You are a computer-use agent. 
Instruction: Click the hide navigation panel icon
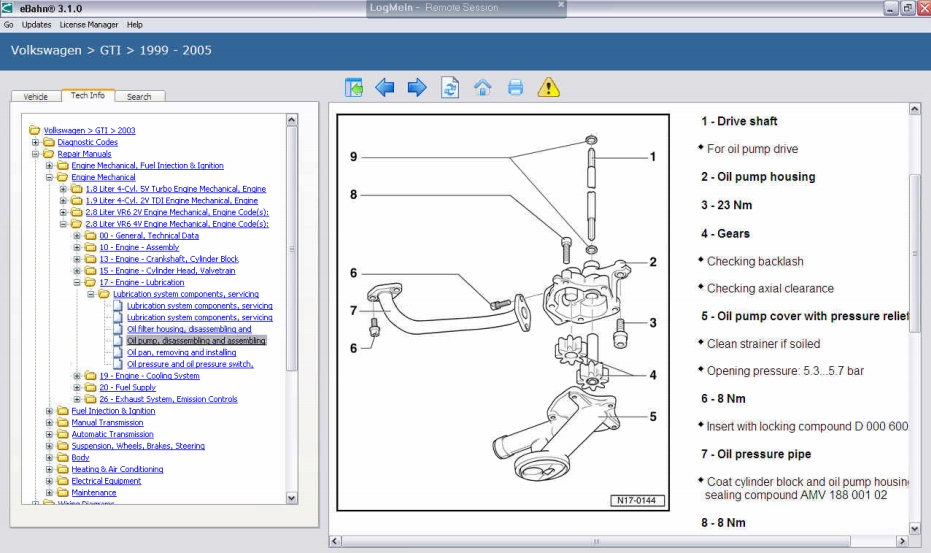coord(354,88)
